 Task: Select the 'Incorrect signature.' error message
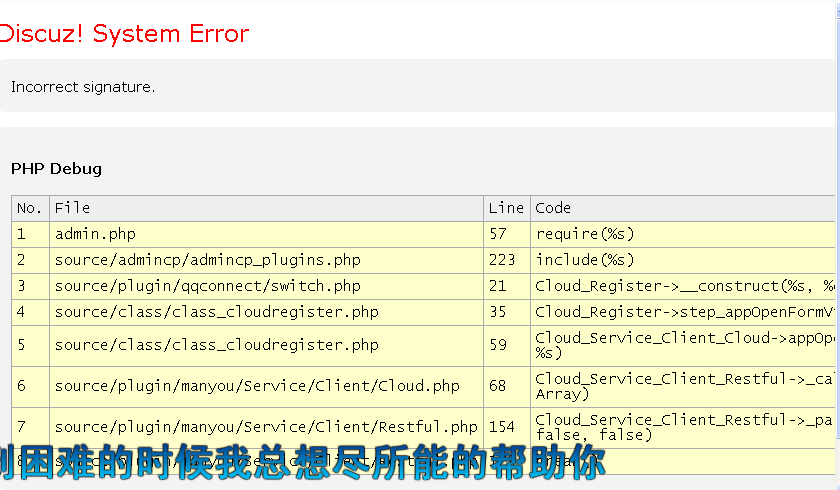click(83, 87)
